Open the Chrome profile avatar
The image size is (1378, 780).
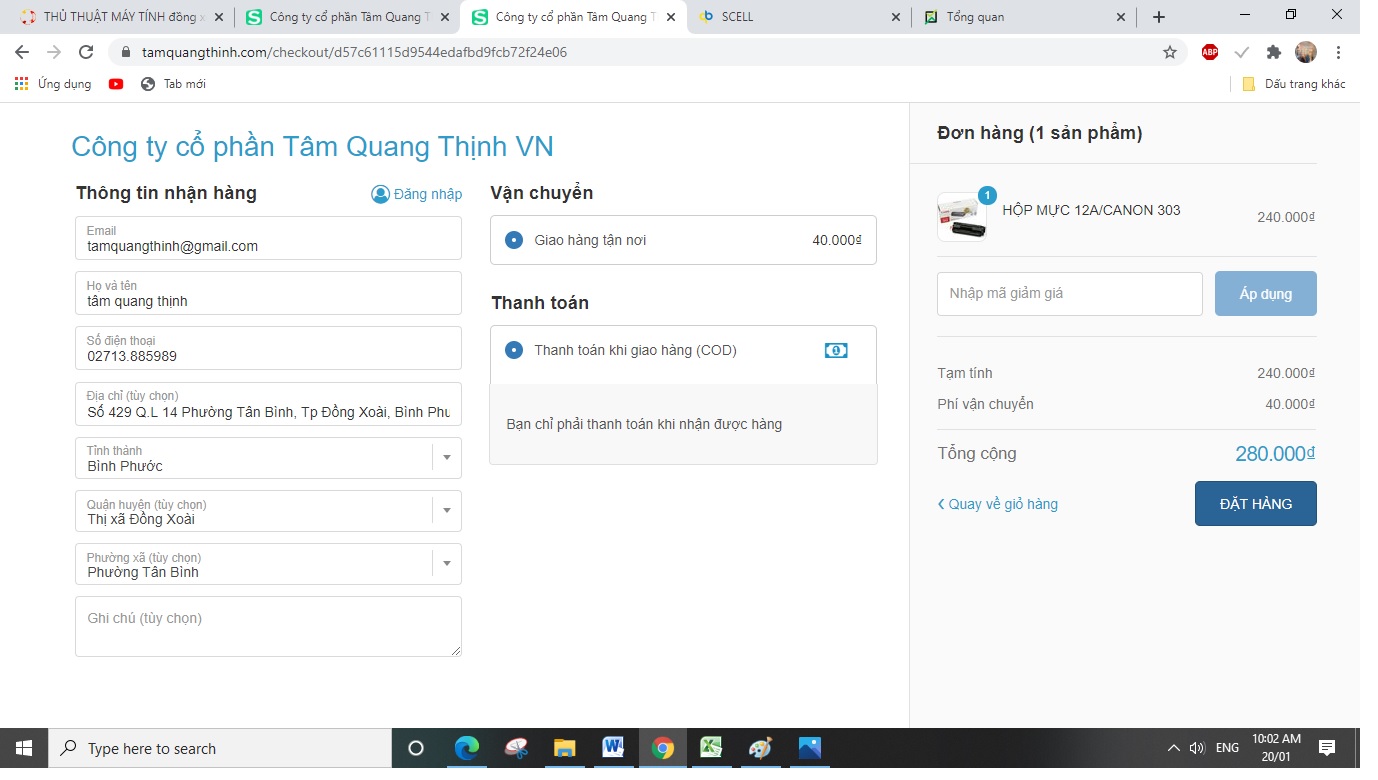click(1306, 52)
